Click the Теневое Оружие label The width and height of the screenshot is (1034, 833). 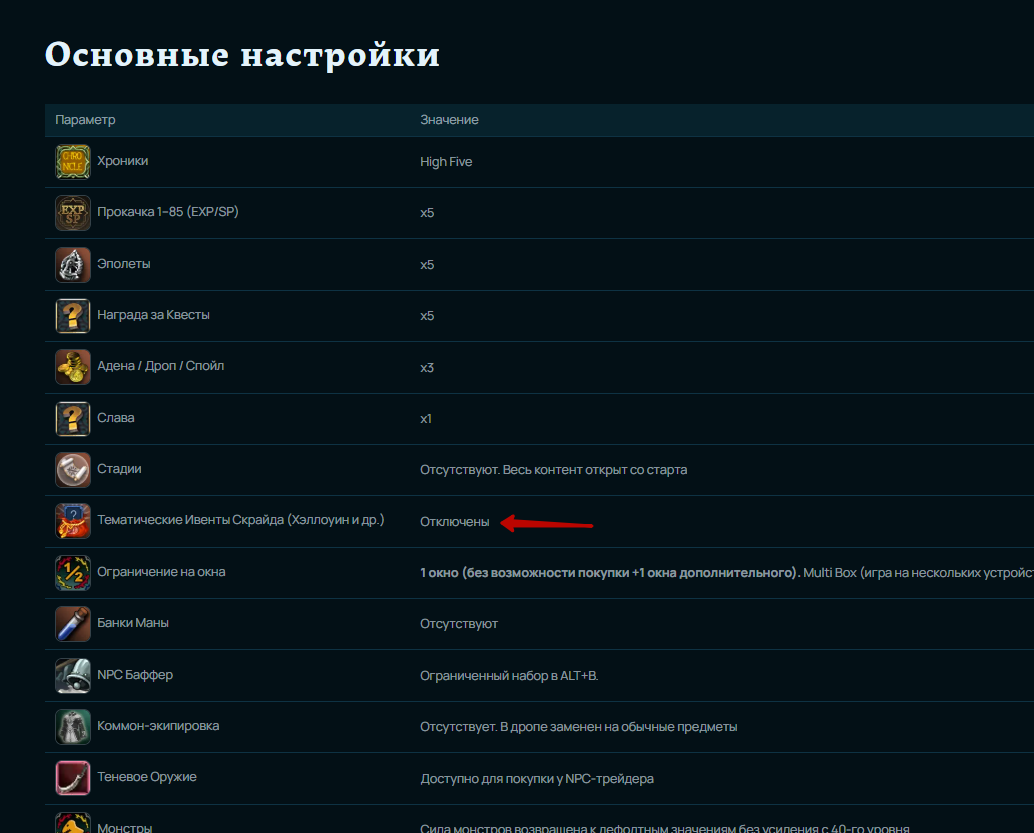(147, 777)
